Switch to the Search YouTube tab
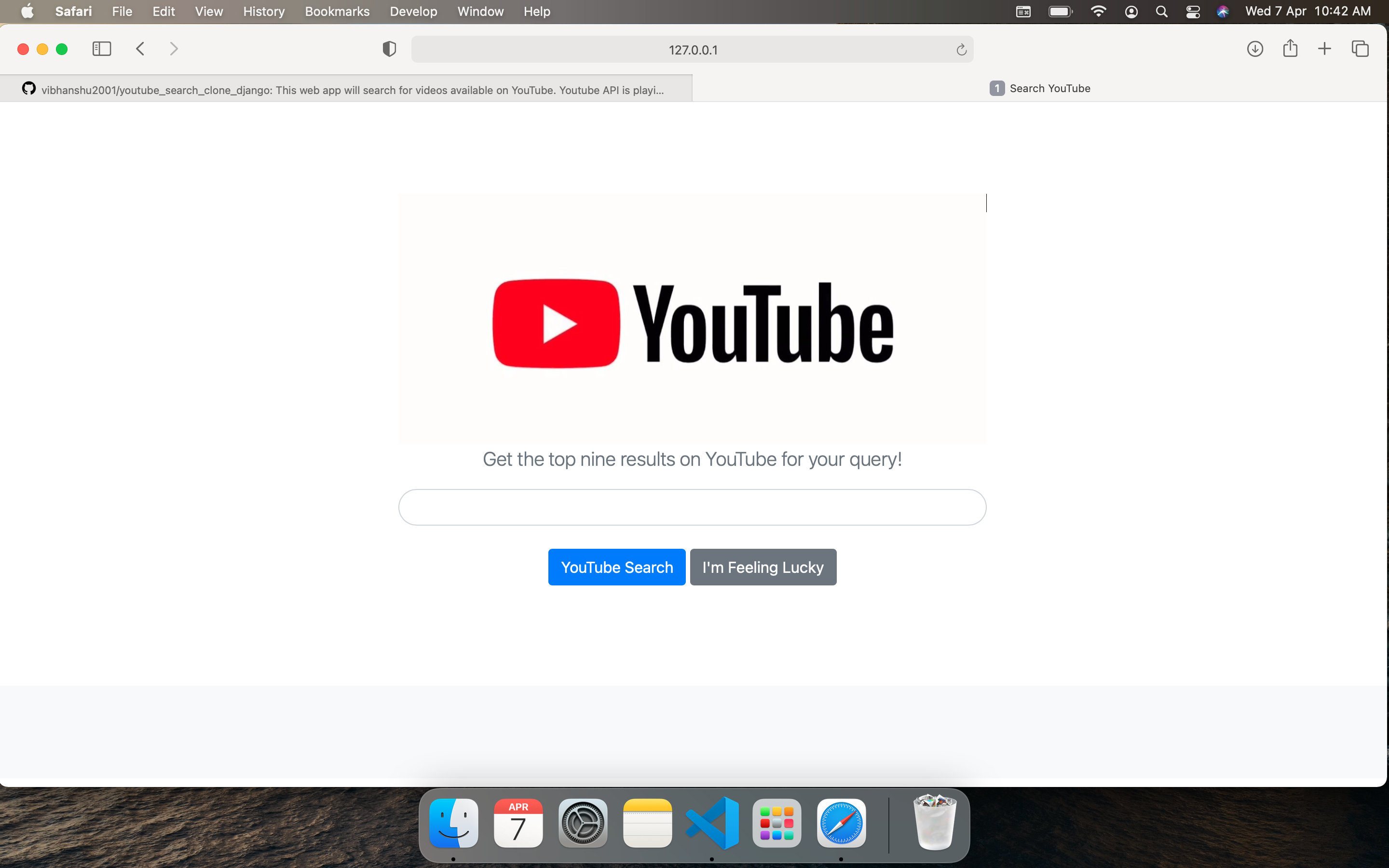The image size is (1389, 868). point(1050,88)
